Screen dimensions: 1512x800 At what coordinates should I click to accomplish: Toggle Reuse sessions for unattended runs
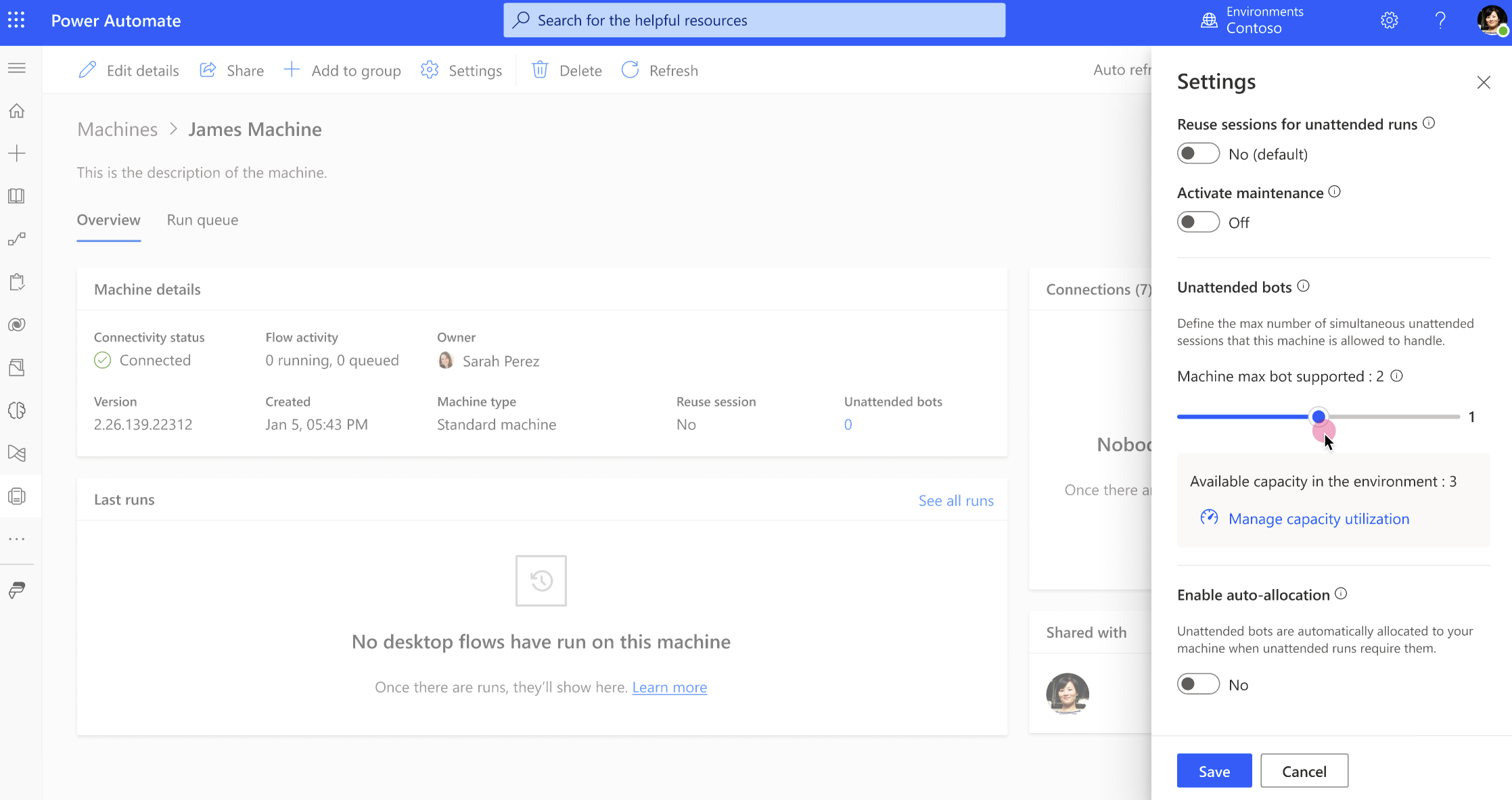click(x=1197, y=153)
